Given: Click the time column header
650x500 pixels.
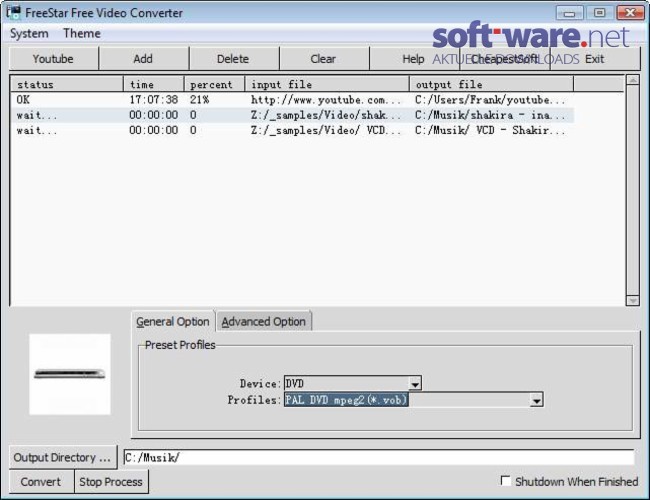Looking at the screenshot, I should [x=154, y=84].
